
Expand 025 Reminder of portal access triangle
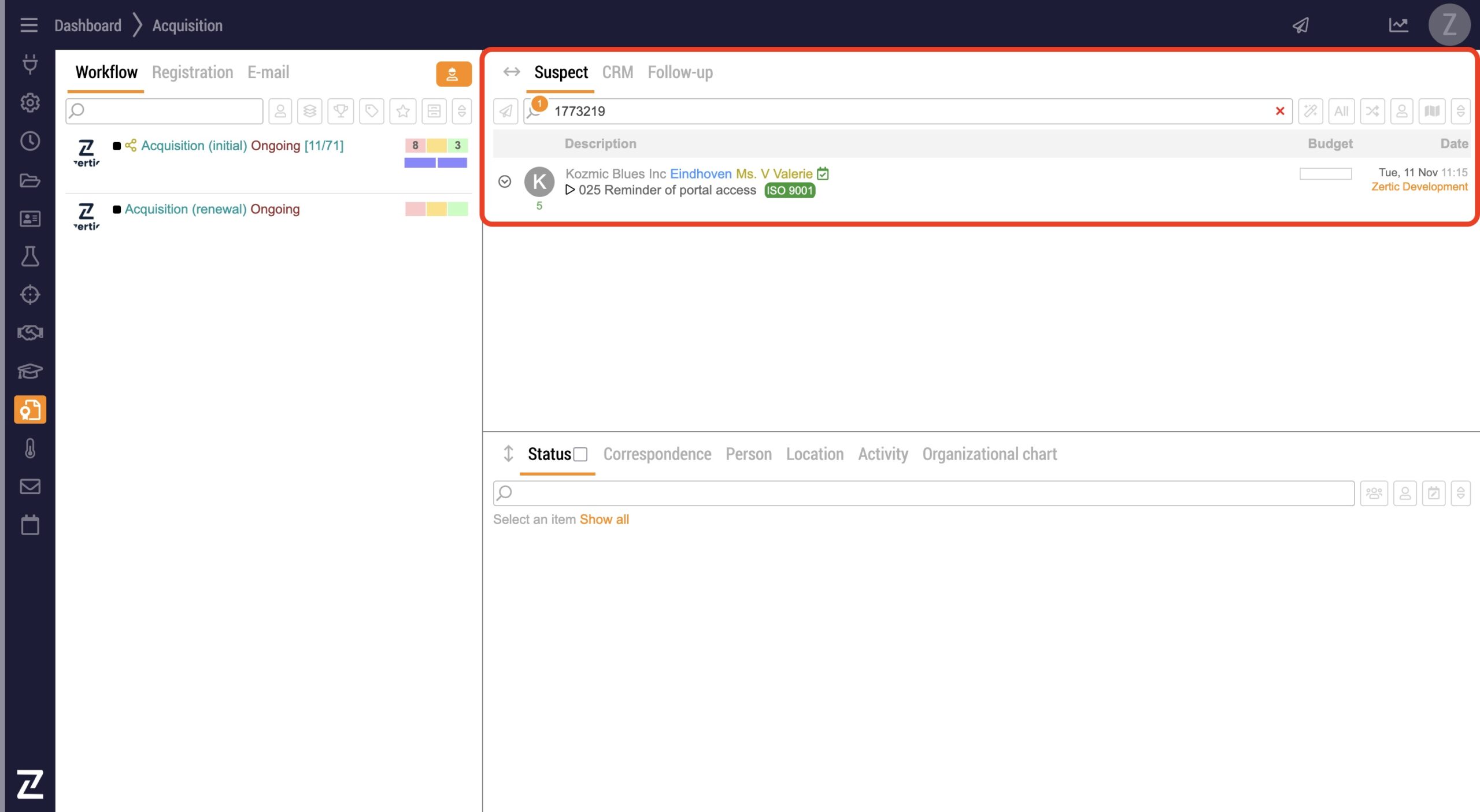pos(570,190)
